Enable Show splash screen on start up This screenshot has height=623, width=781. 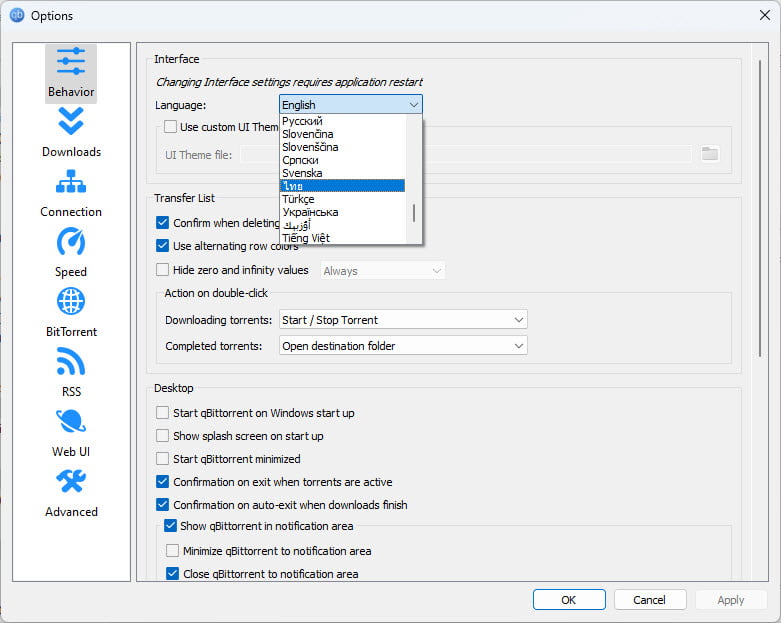pyautogui.click(x=162, y=435)
